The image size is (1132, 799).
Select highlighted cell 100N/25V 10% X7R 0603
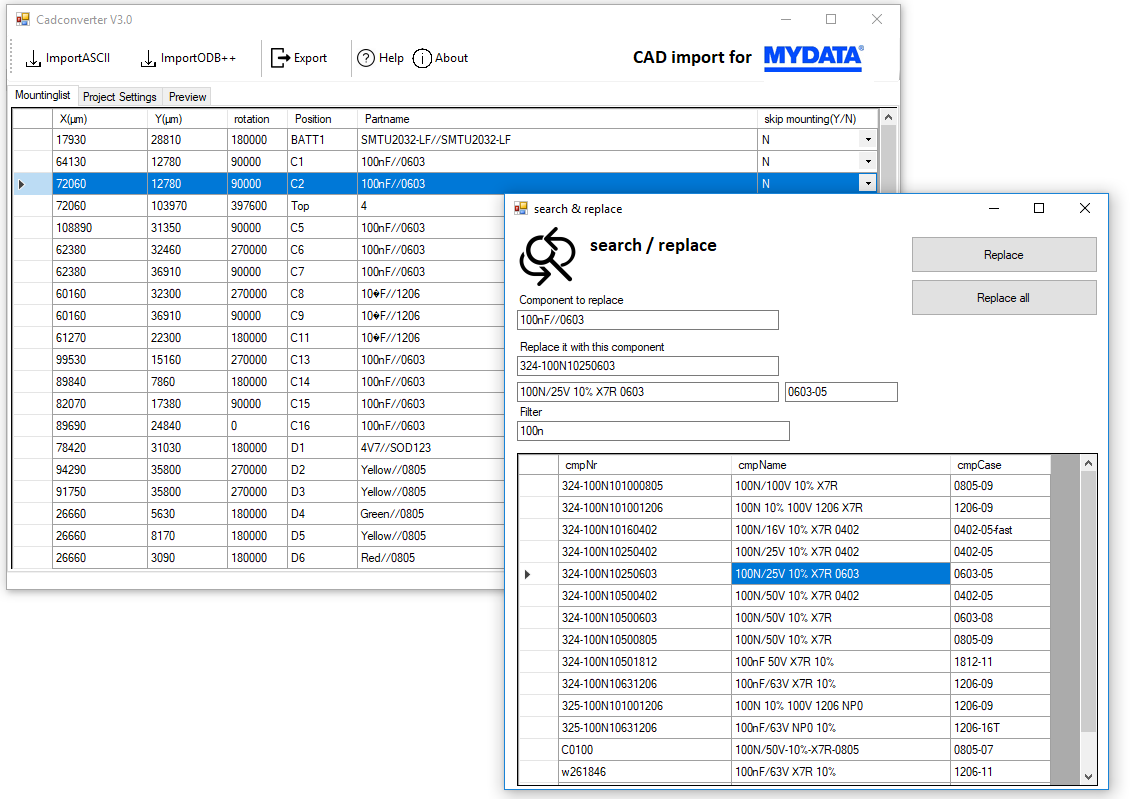[x=841, y=574]
